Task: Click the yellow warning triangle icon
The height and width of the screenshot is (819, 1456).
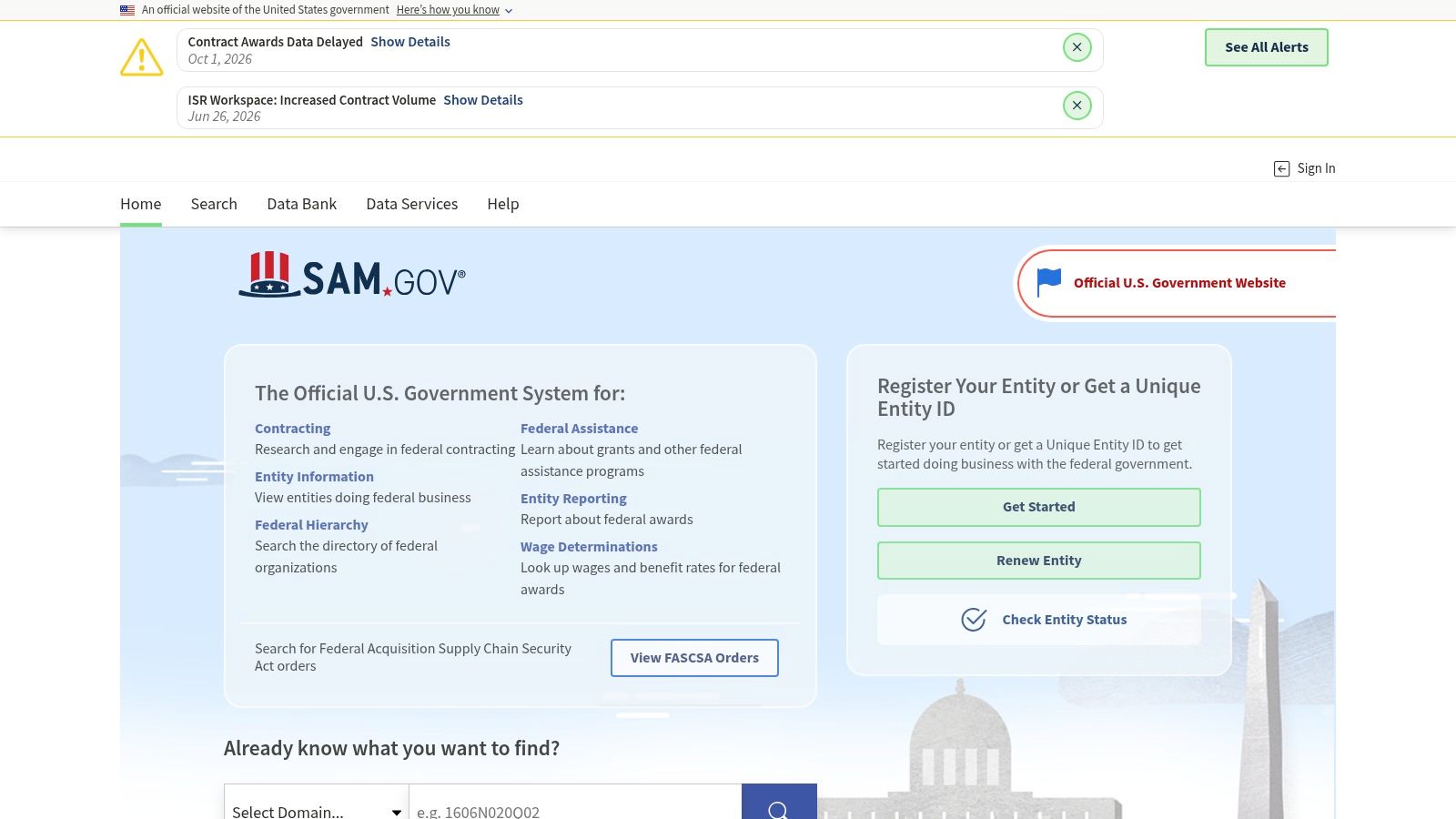Action: (x=142, y=57)
